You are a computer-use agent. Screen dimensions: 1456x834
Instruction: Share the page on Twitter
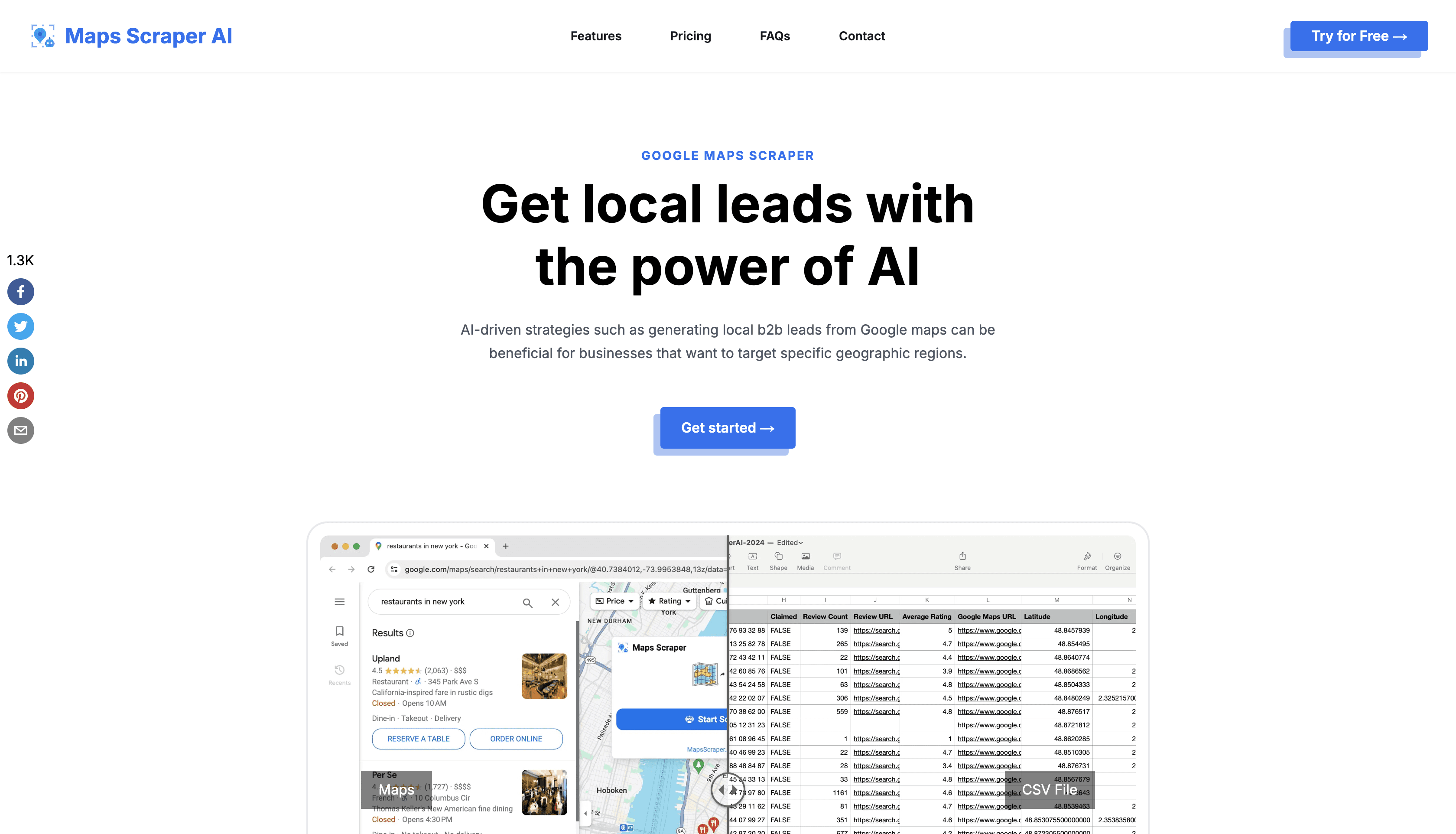pos(21,326)
